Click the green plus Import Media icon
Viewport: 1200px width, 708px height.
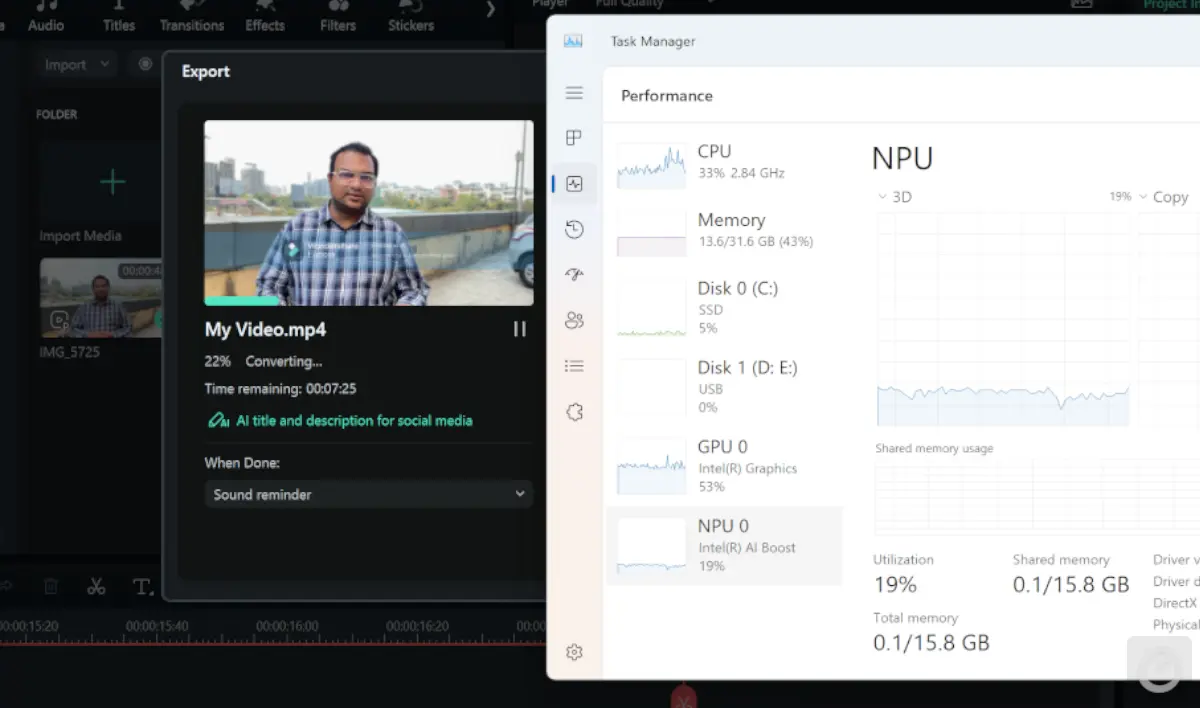[x=113, y=182]
